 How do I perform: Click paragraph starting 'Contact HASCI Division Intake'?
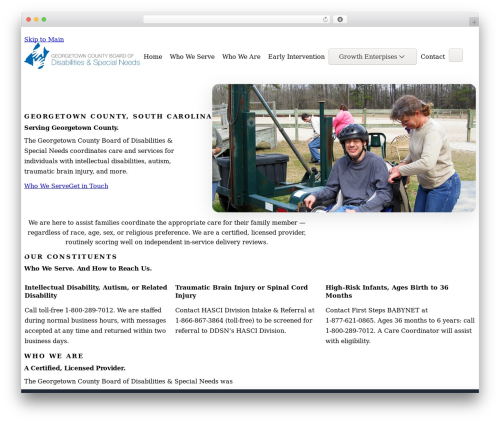click(x=245, y=320)
